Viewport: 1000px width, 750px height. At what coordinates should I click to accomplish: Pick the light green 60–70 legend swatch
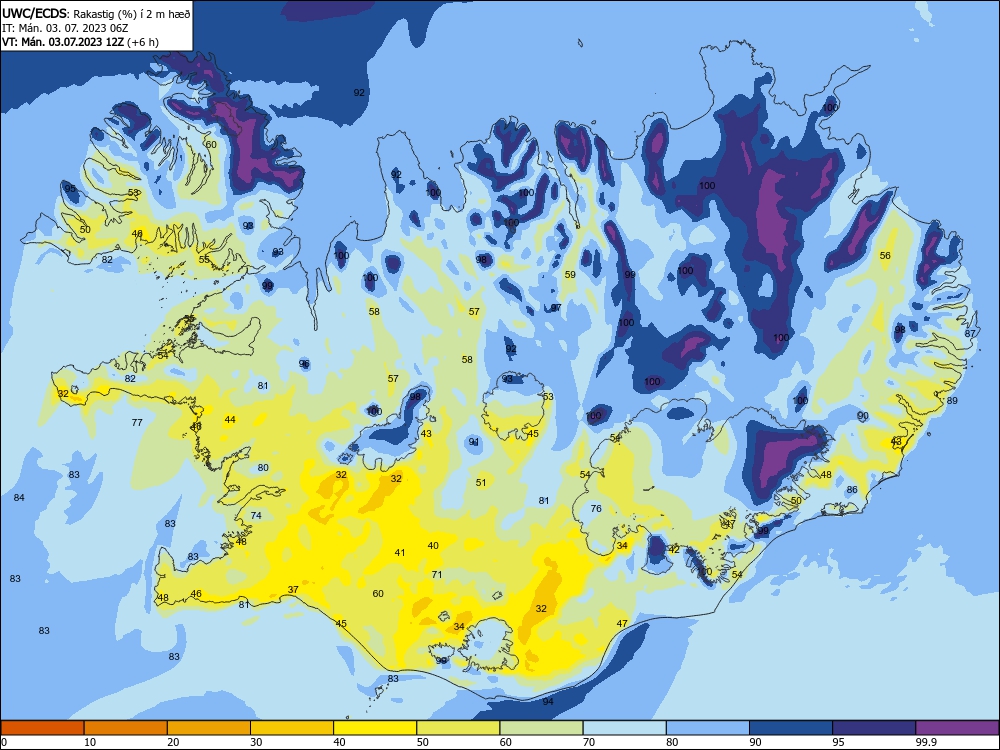coord(541,728)
